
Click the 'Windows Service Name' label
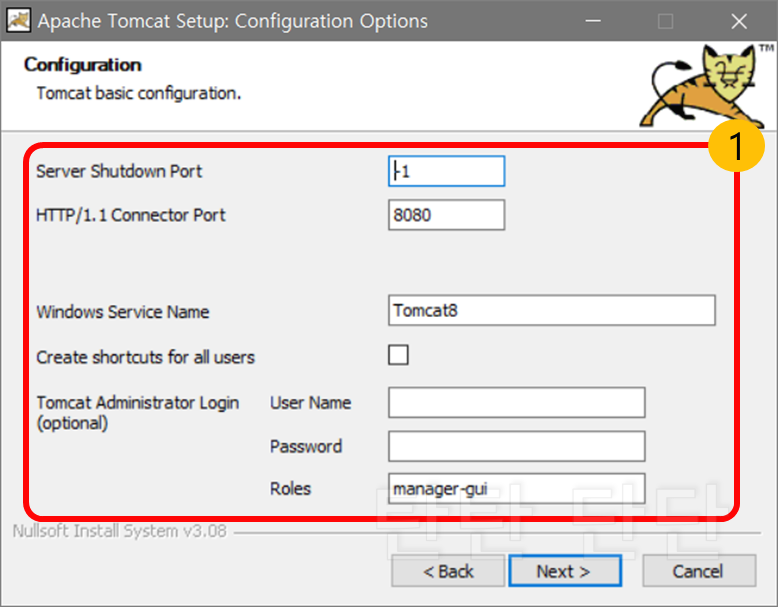(123, 312)
